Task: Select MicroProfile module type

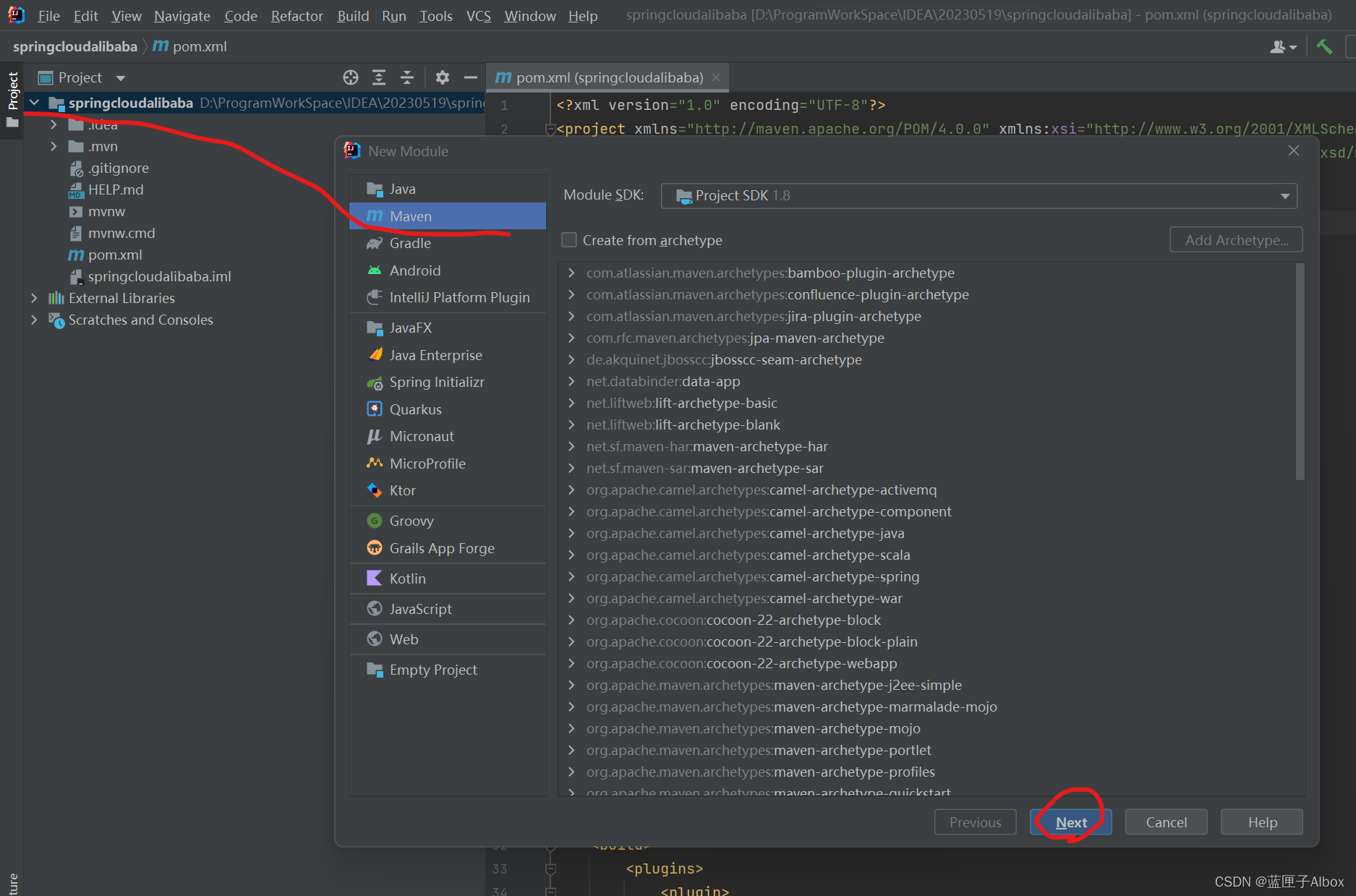Action: pos(448,464)
